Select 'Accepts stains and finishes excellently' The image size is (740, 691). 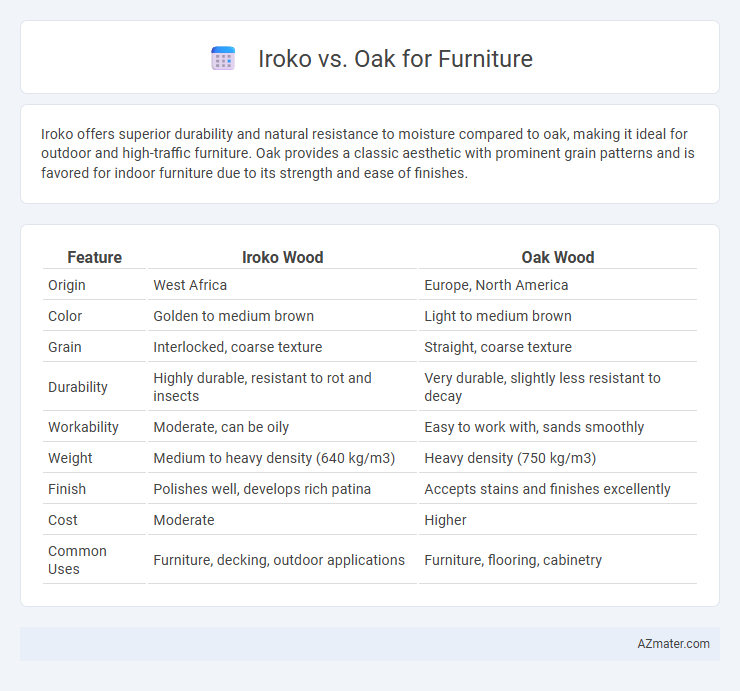tap(547, 489)
